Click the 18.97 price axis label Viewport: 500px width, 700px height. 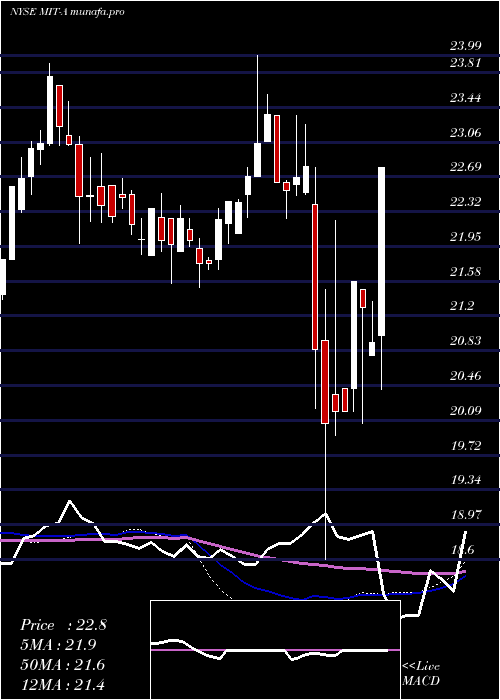pos(465,516)
